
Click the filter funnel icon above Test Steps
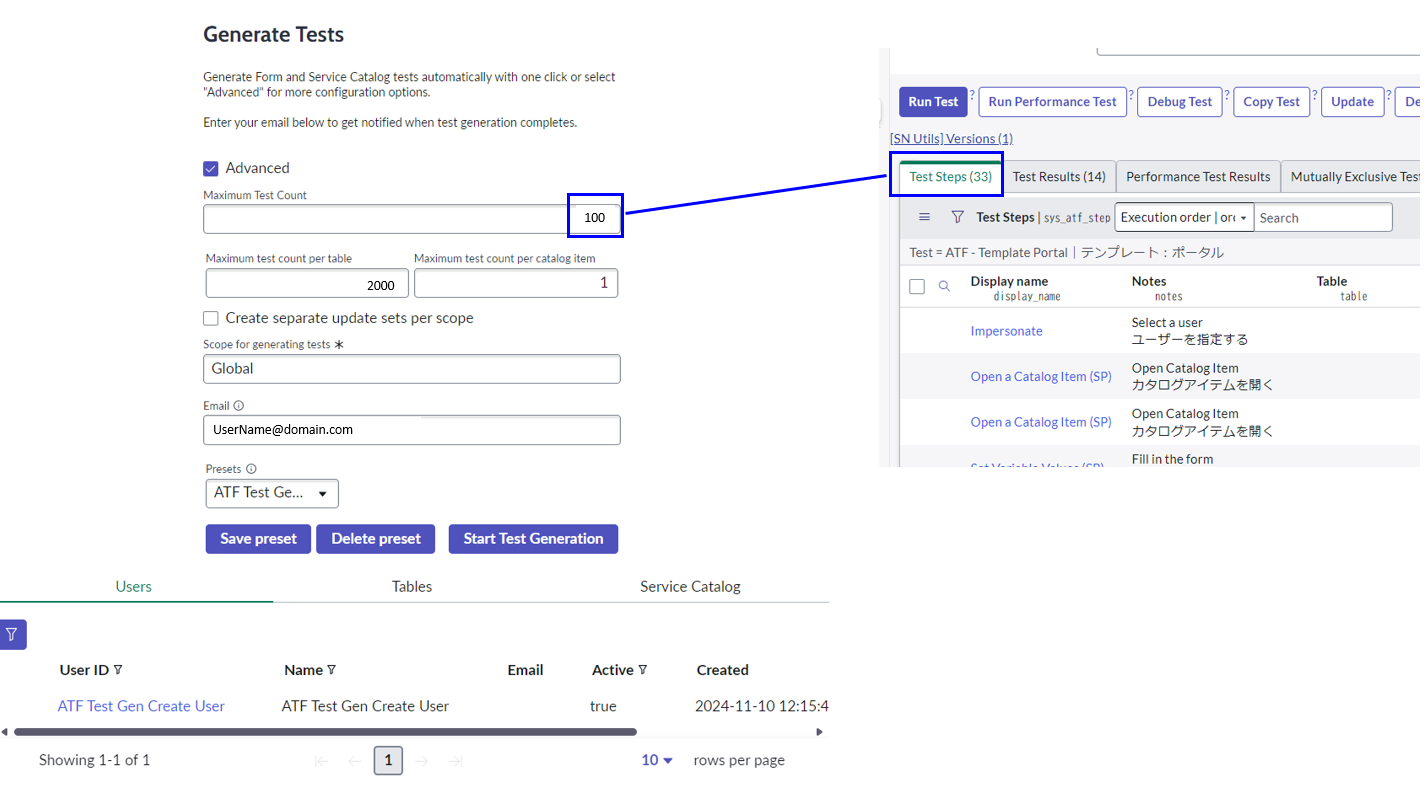(957, 216)
